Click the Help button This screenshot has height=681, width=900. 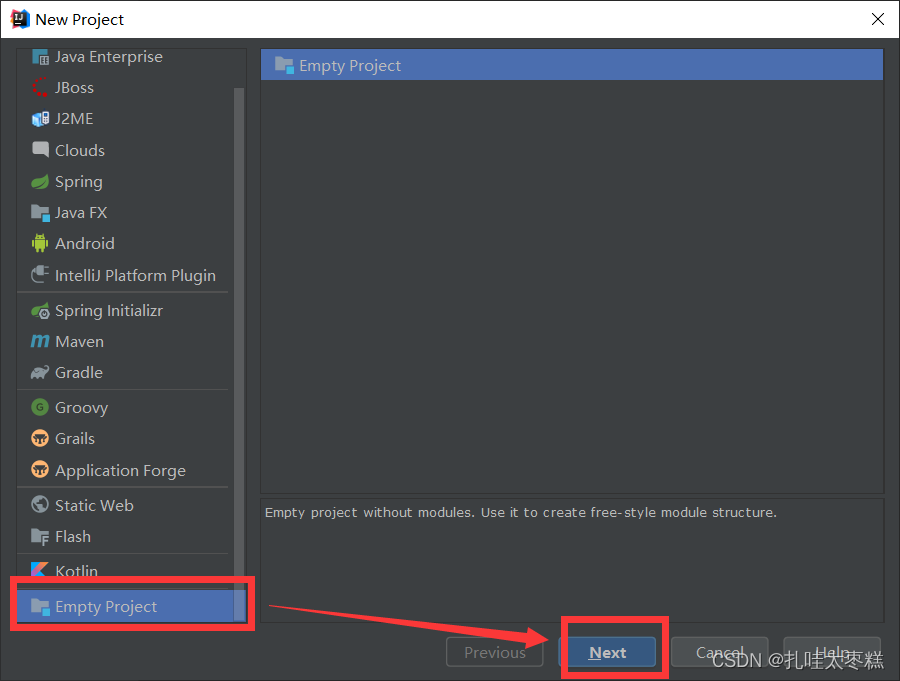(832, 652)
